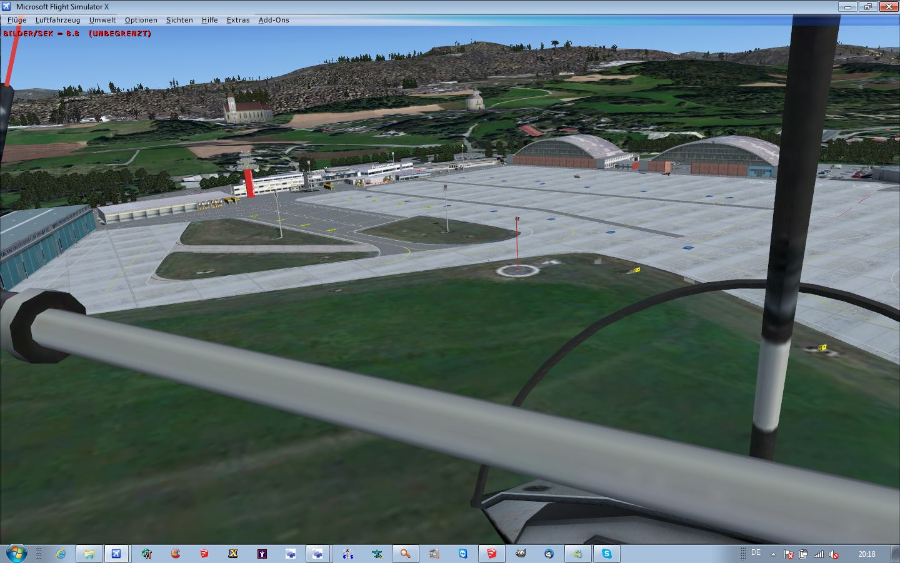Viewport: 900px width, 563px height.
Task: Open the Windows Start menu
Action: pyautogui.click(x=16, y=554)
